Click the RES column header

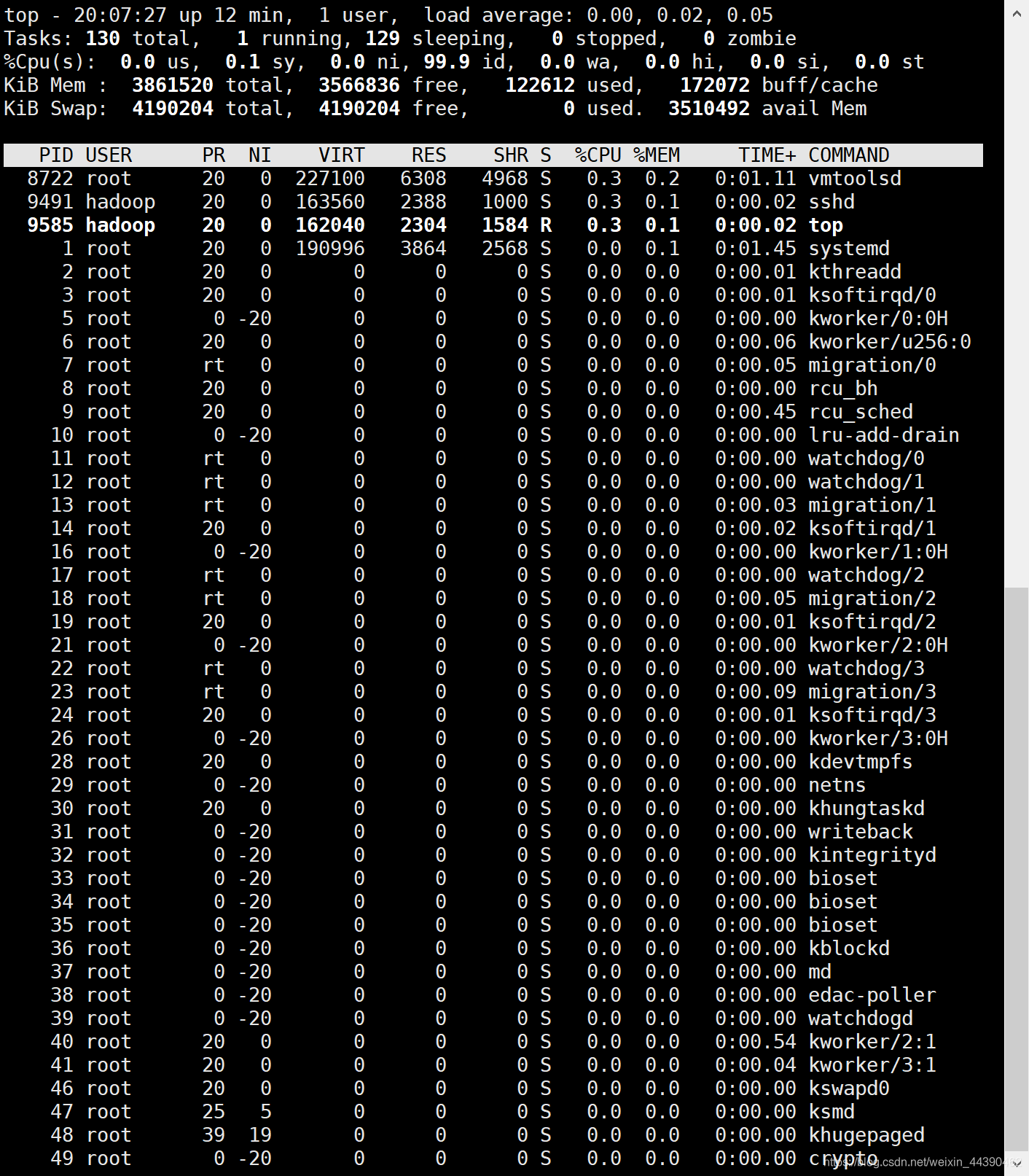(x=429, y=155)
